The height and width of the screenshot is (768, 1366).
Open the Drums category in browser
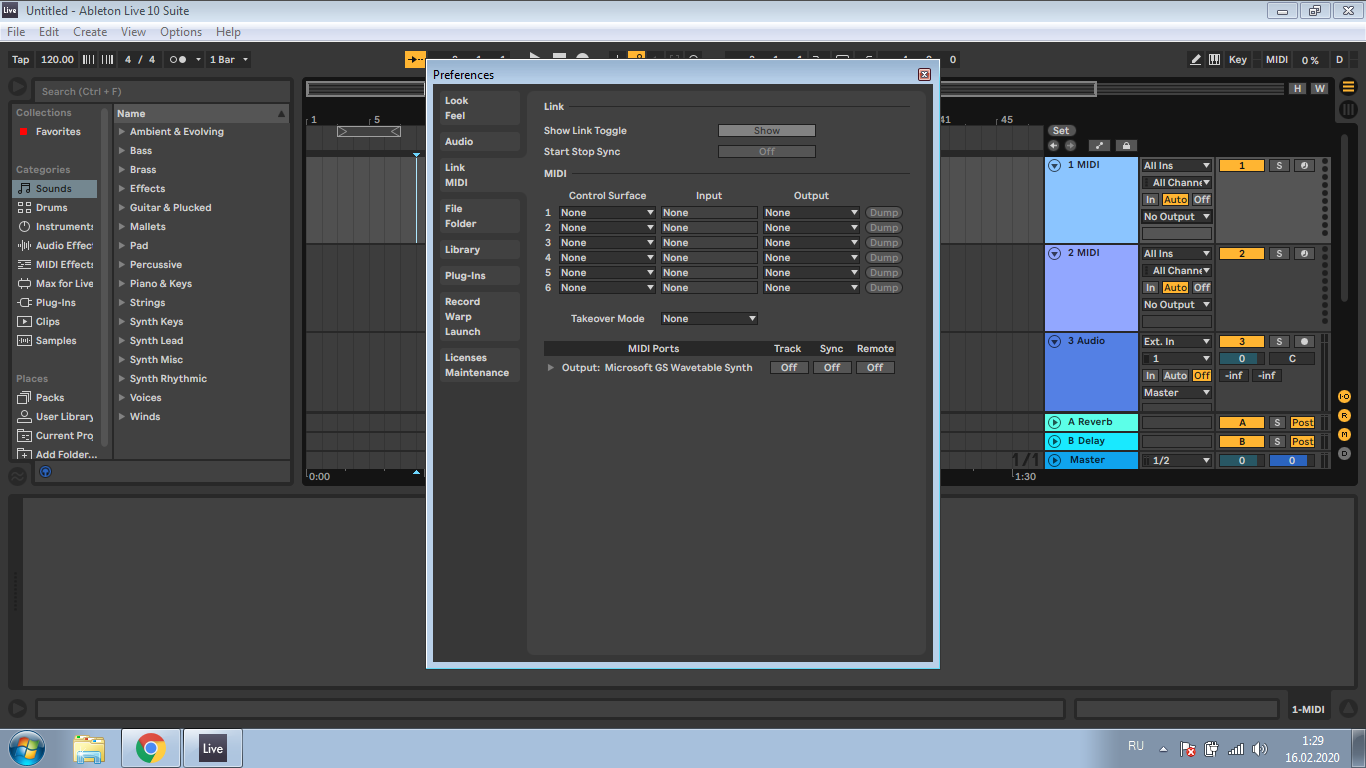point(51,208)
